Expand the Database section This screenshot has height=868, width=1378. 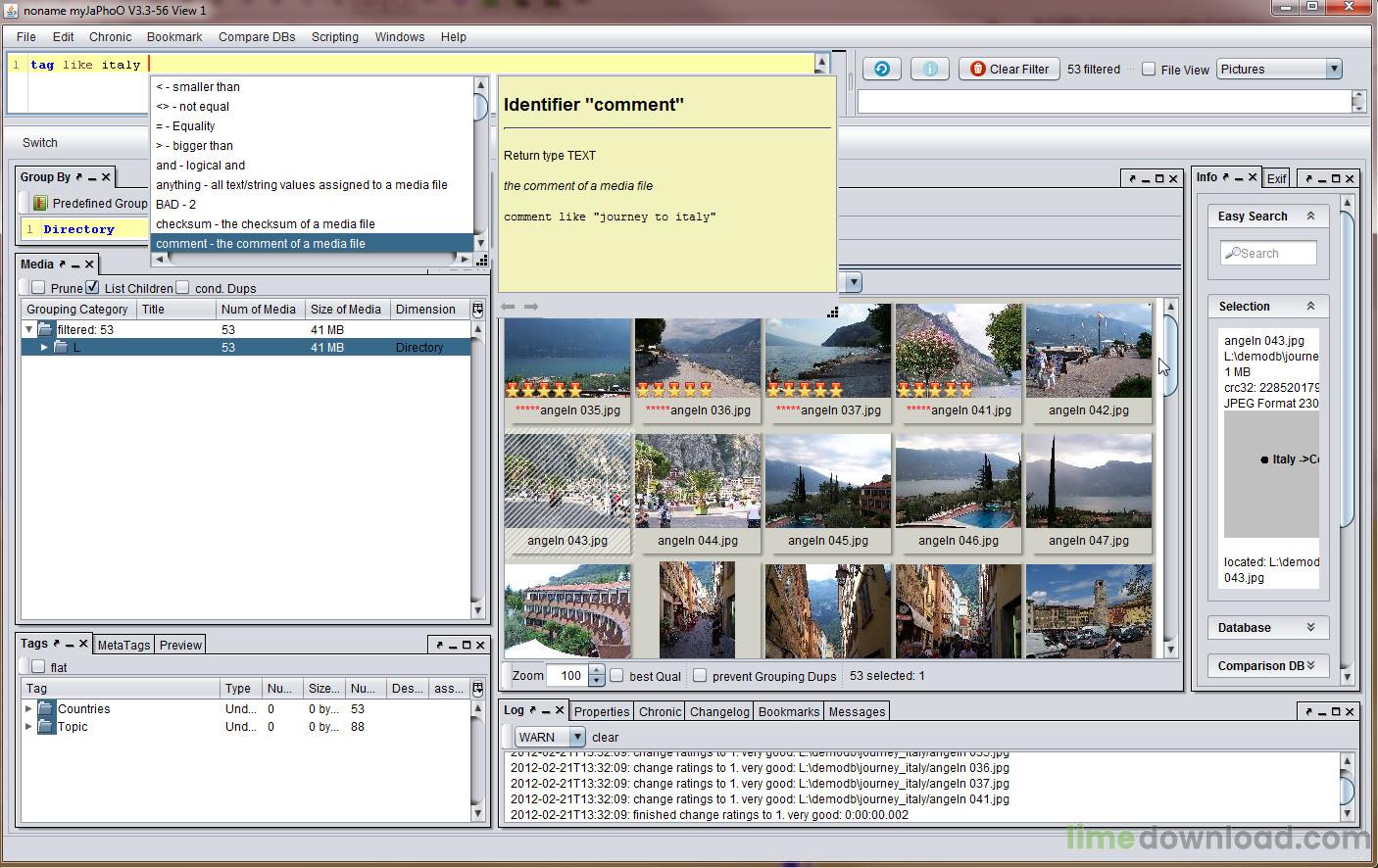(1310, 627)
